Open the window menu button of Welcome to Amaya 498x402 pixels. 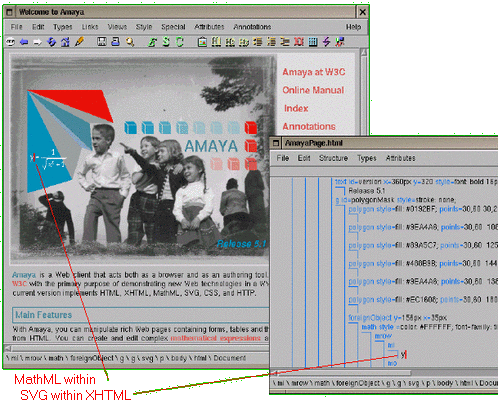9,12
